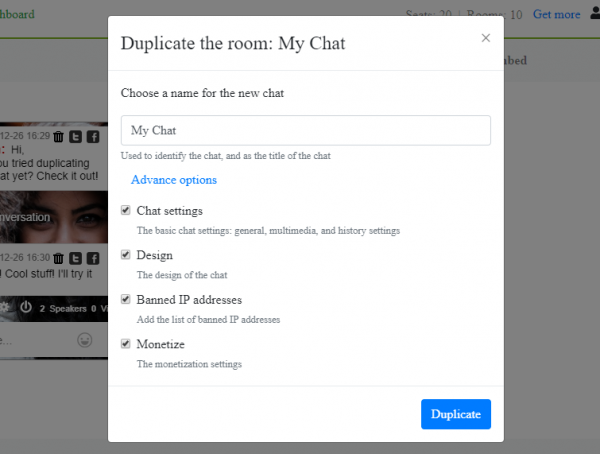Image resolution: width=600 pixels, height=454 pixels.
Task: Click trash icon on the 16:30 message
Action: [59, 257]
